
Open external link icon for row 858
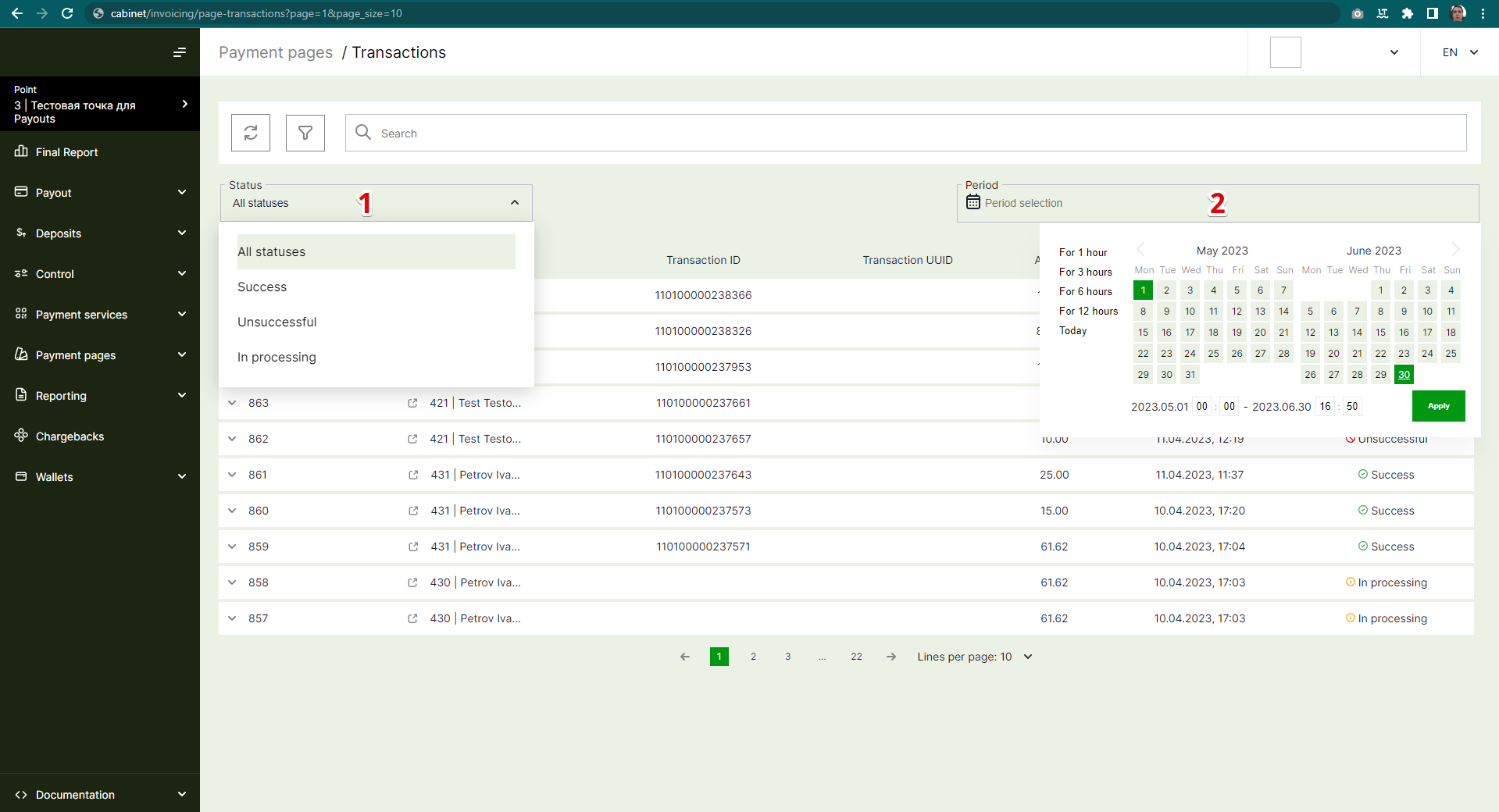point(412,582)
